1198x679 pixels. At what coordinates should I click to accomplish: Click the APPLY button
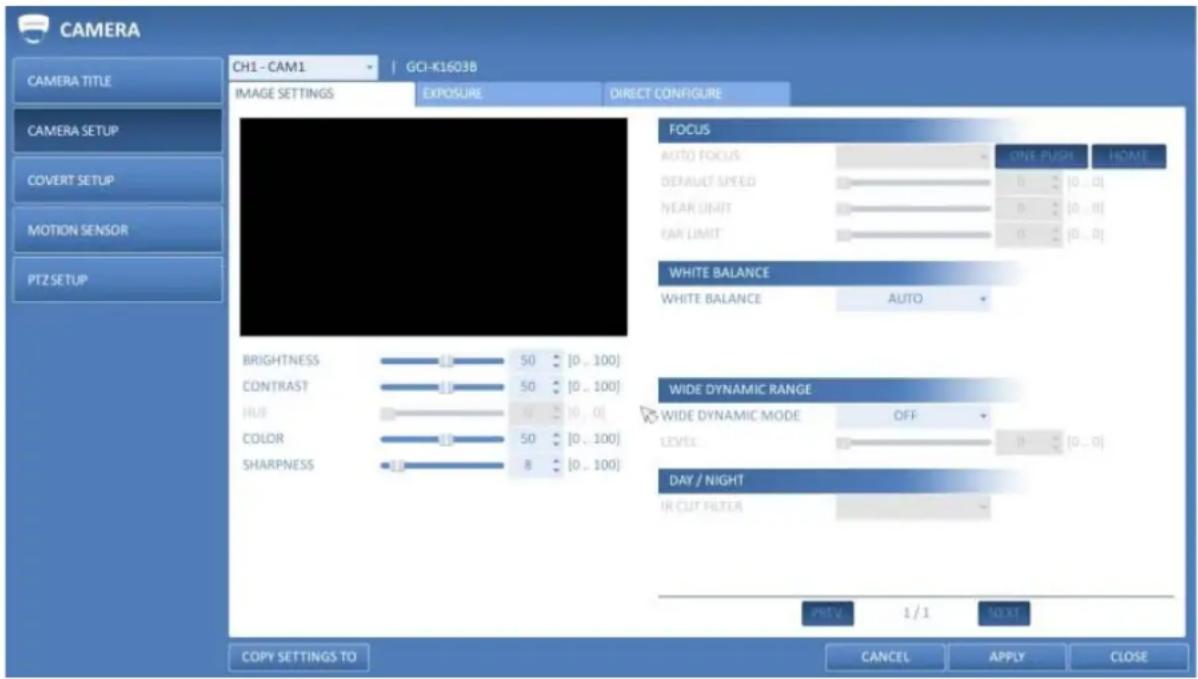click(1007, 657)
